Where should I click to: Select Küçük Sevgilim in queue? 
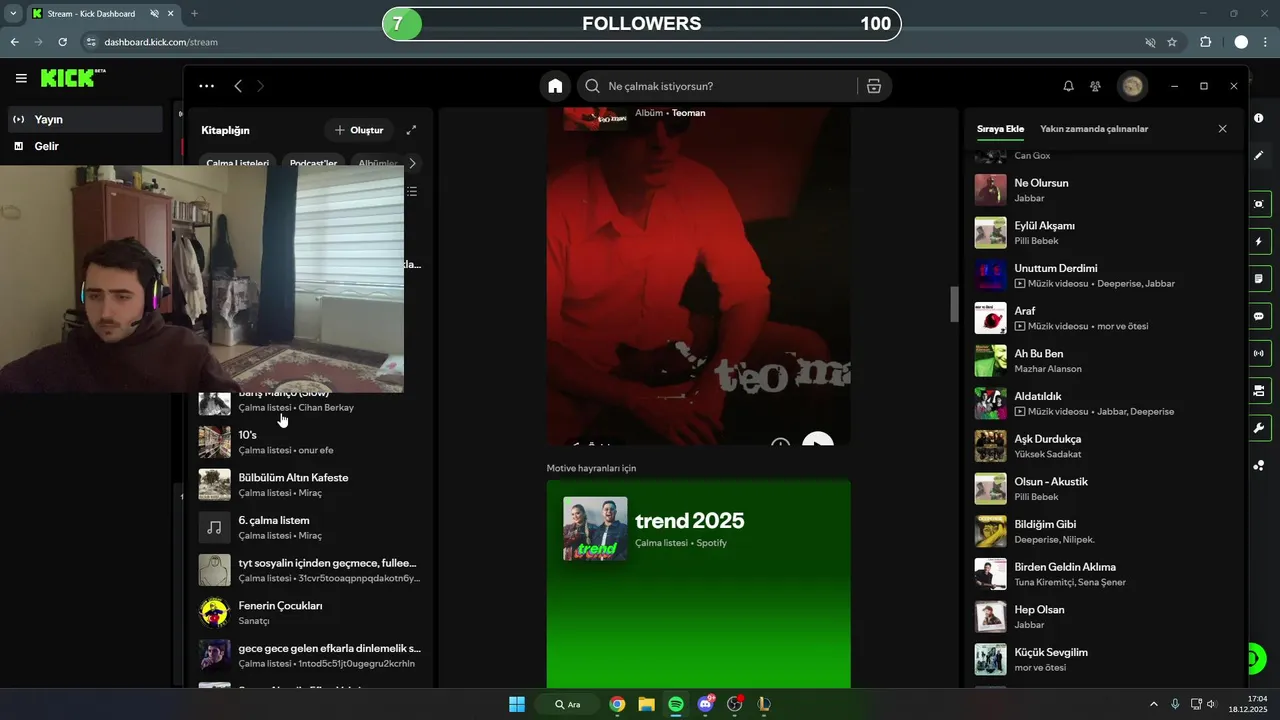pos(1104,659)
